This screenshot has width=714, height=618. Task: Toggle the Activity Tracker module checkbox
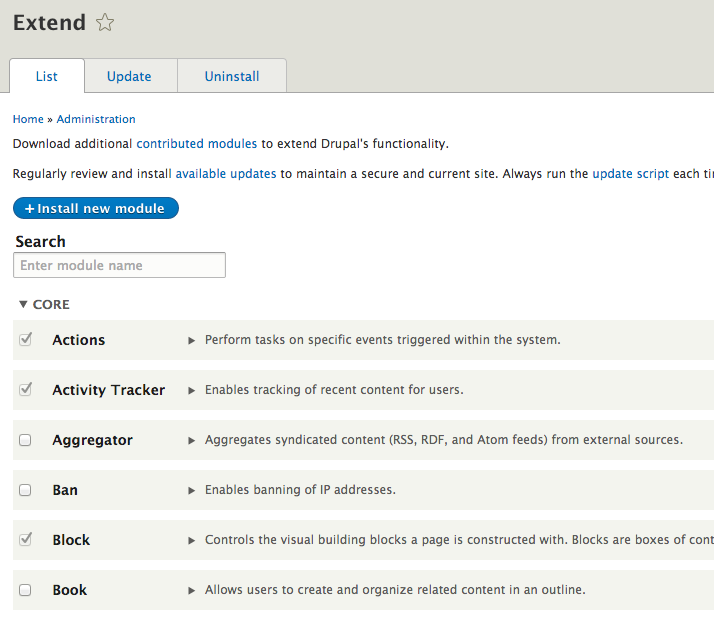point(26,389)
